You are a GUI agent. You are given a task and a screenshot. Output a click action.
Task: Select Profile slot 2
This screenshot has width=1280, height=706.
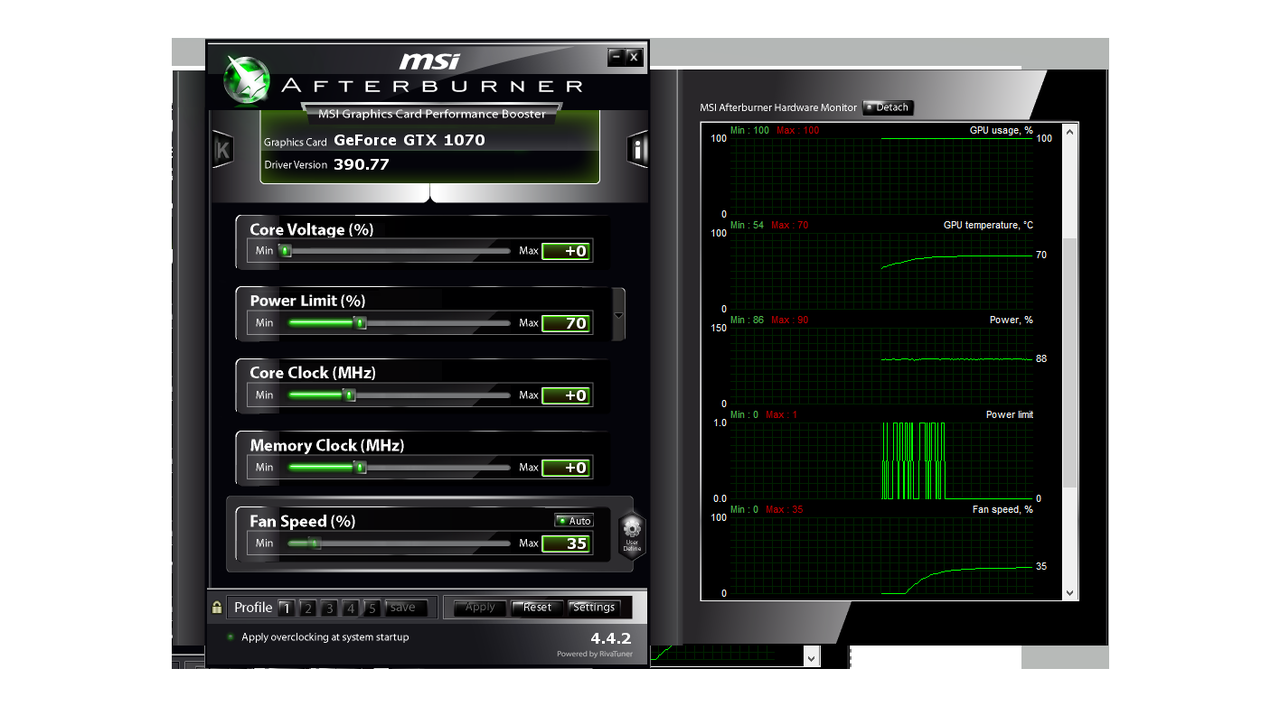pos(308,608)
